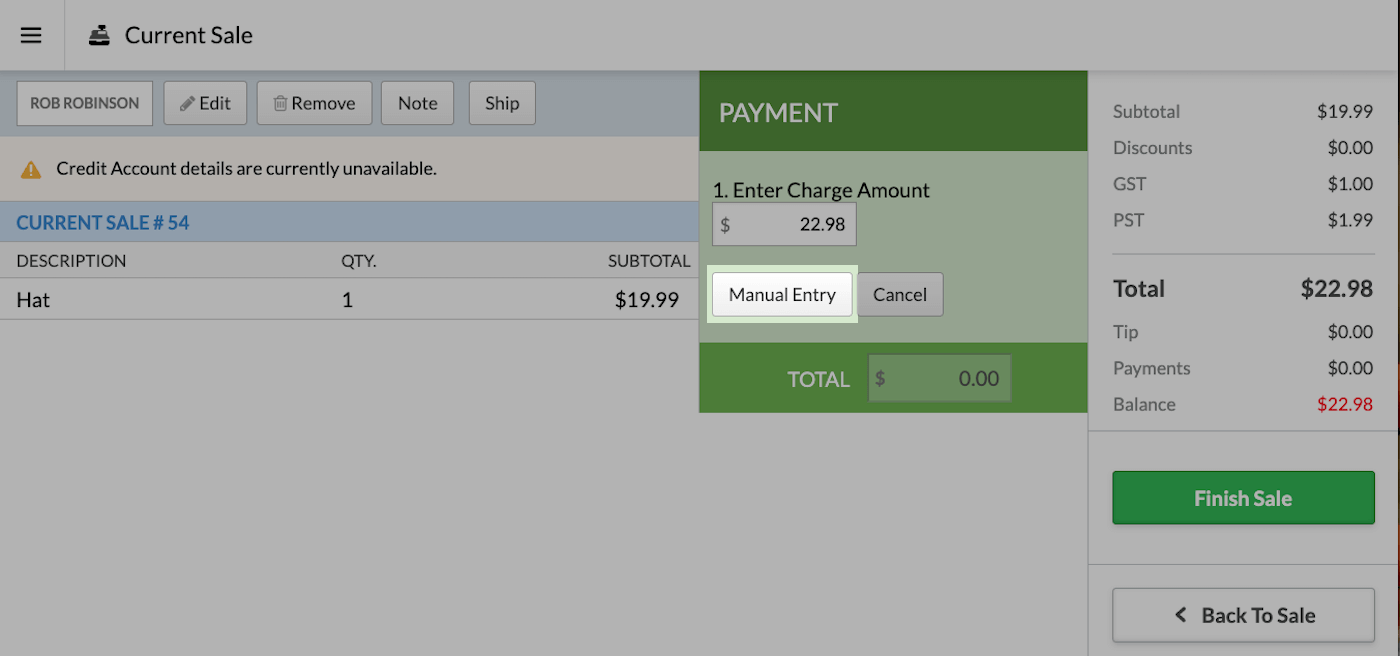Add a Note to the sale
Screen dimensions: 1400x656
[x=417, y=103]
